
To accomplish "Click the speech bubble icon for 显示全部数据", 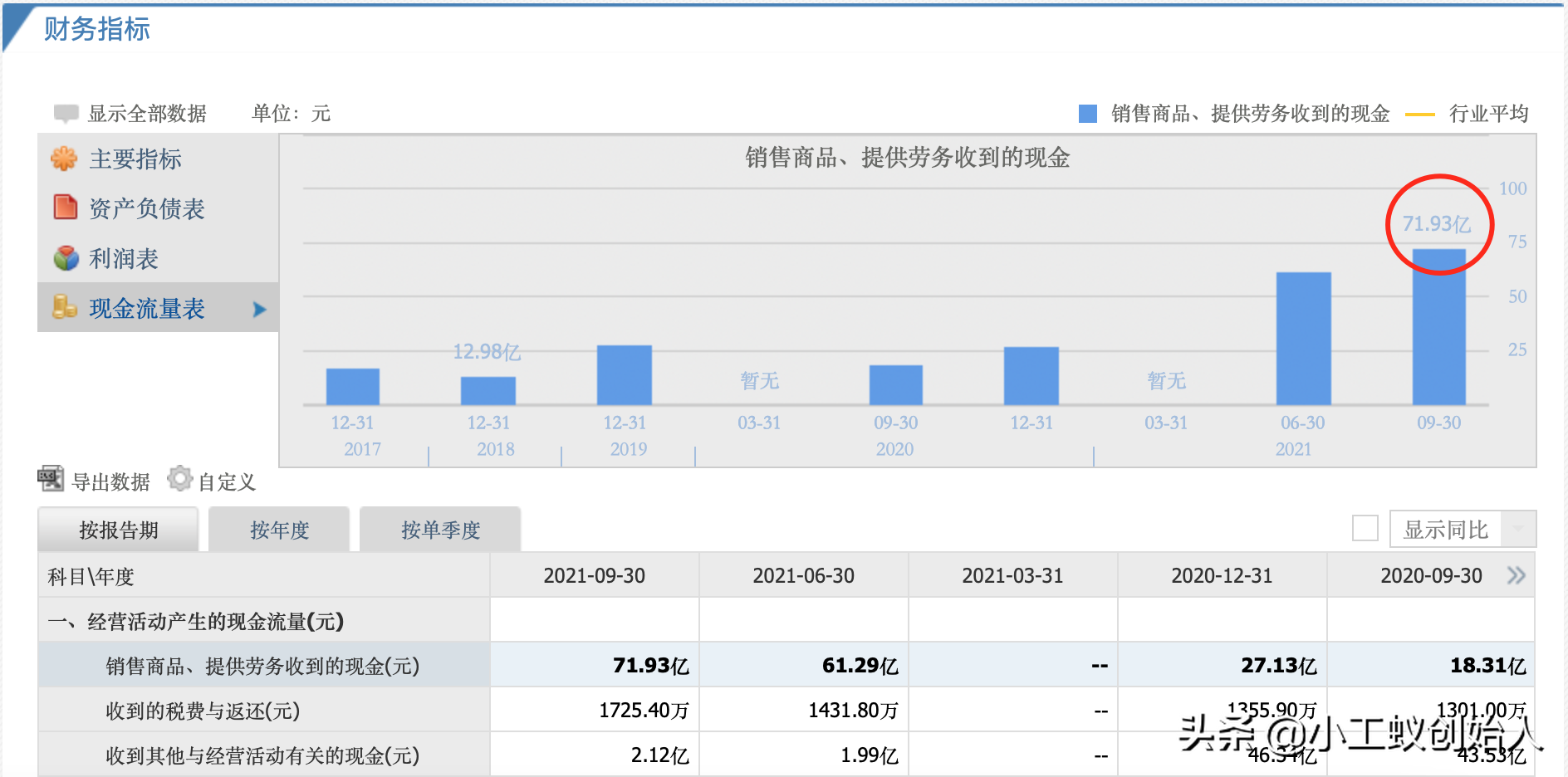I will point(66,113).
